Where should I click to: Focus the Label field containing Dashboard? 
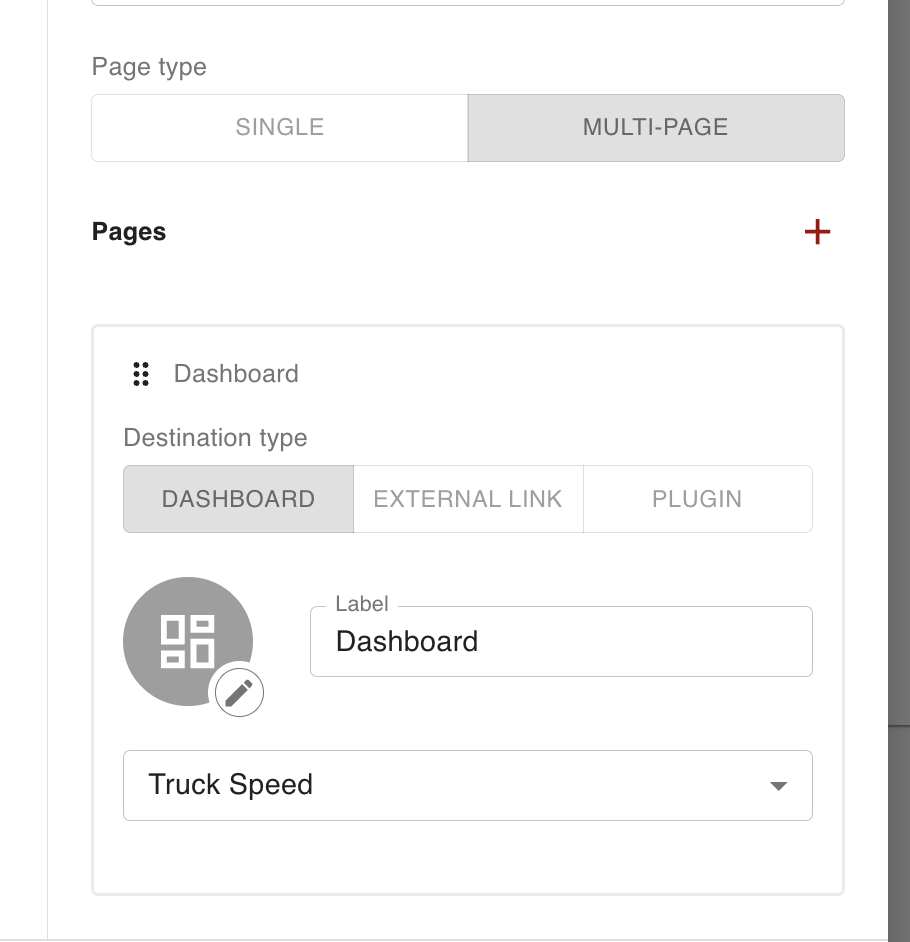(x=560, y=642)
